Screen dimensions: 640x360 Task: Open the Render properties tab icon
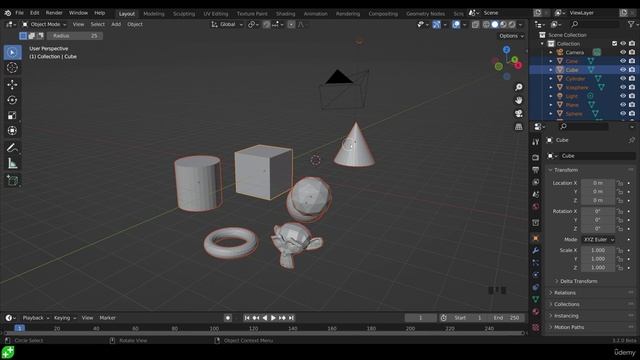point(536,157)
